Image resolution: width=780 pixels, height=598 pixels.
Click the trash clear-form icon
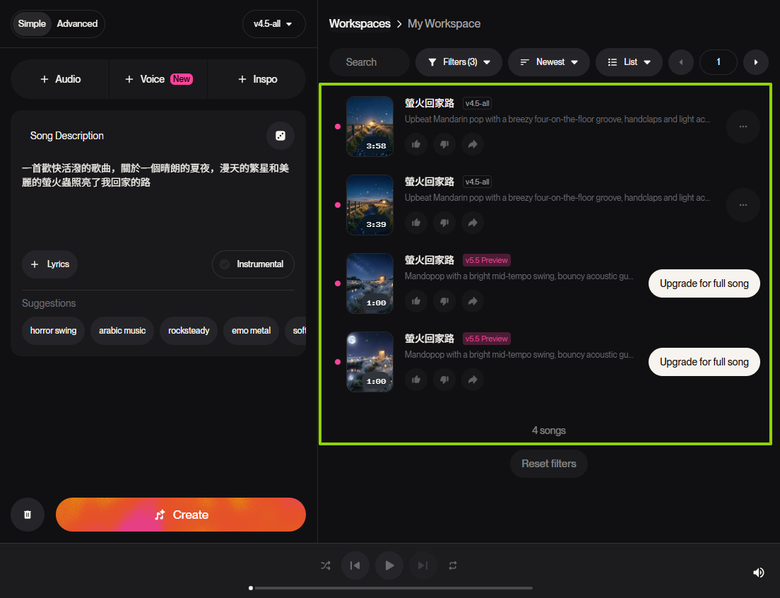pos(27,514)
